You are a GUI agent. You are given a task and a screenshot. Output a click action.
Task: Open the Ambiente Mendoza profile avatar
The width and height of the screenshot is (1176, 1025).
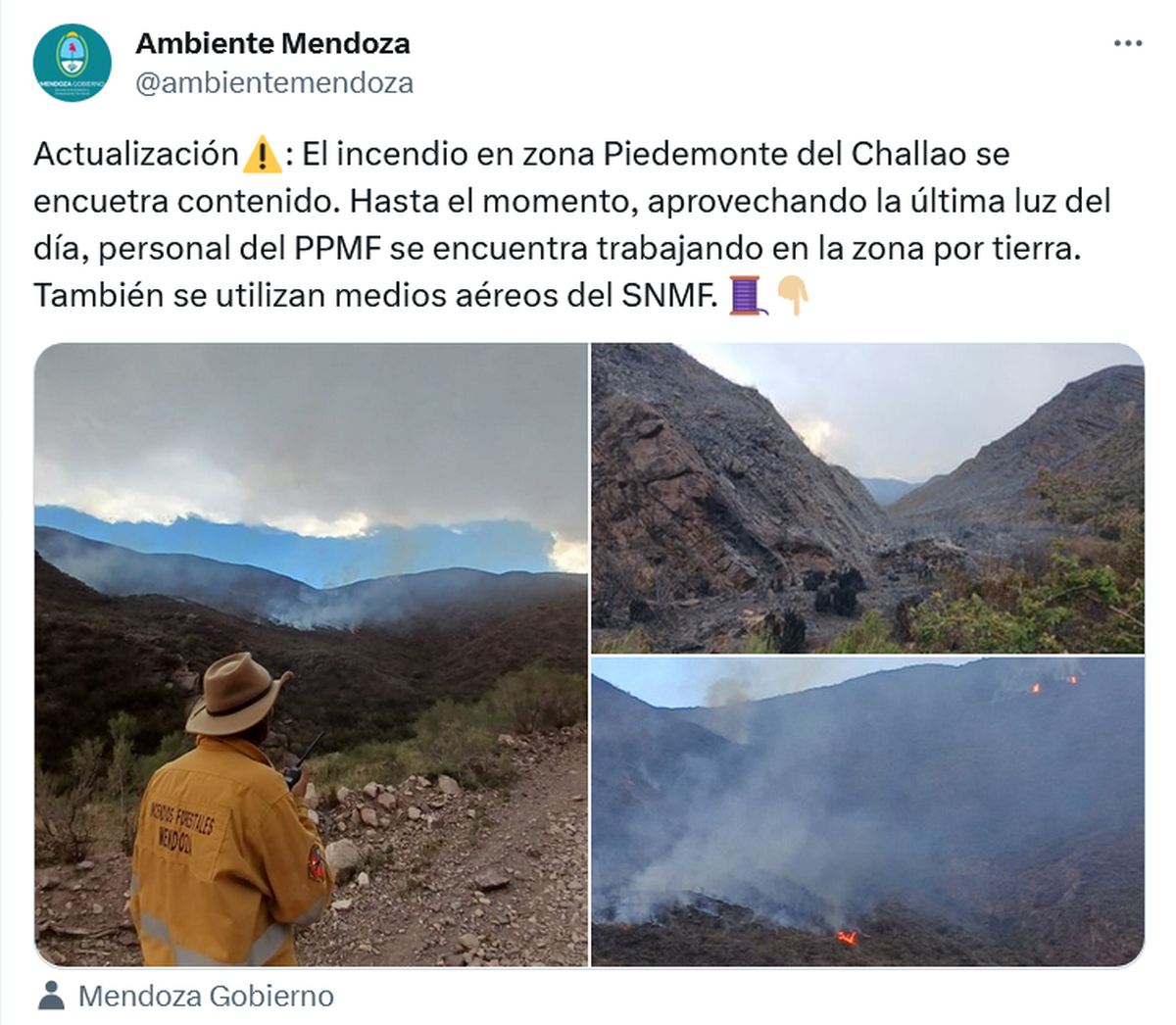pyautogui.click(x=72, y=63)
